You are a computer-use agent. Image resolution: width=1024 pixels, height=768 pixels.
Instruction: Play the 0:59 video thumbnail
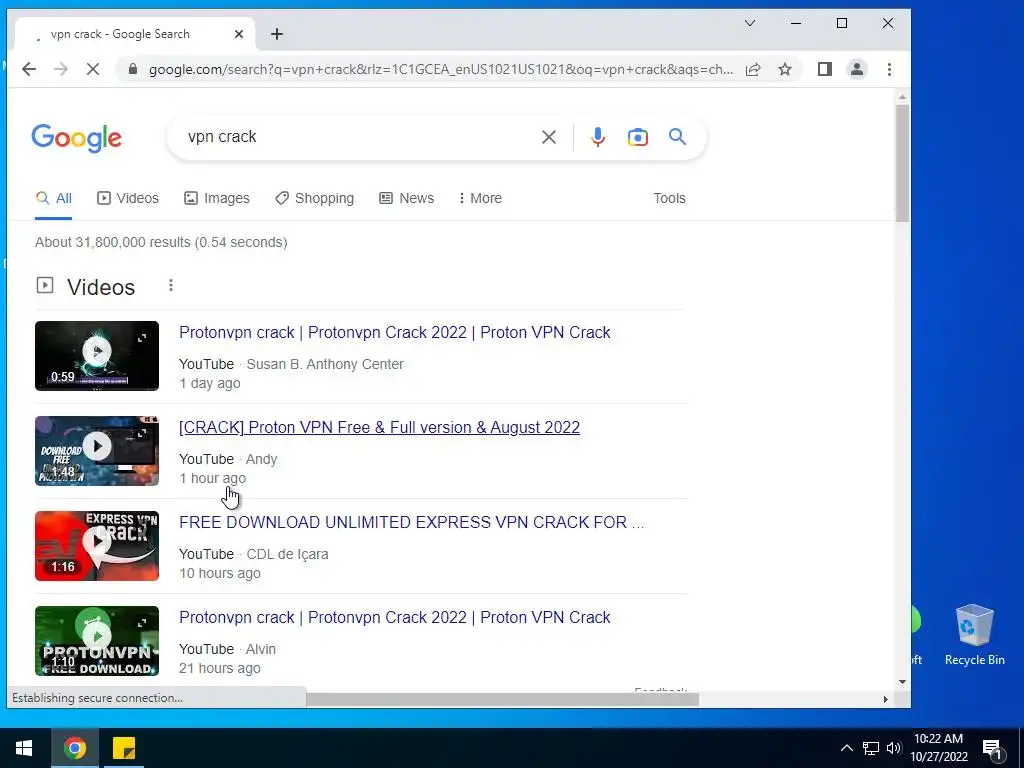coord(97,356)
